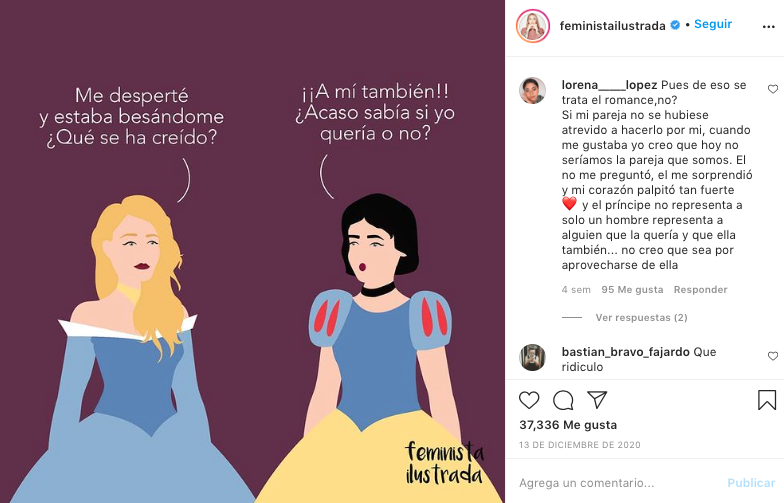This screenshot has height=503, width=784.
Task: Expand Ver respuestas (2) replies
Action: coord(641,318)
